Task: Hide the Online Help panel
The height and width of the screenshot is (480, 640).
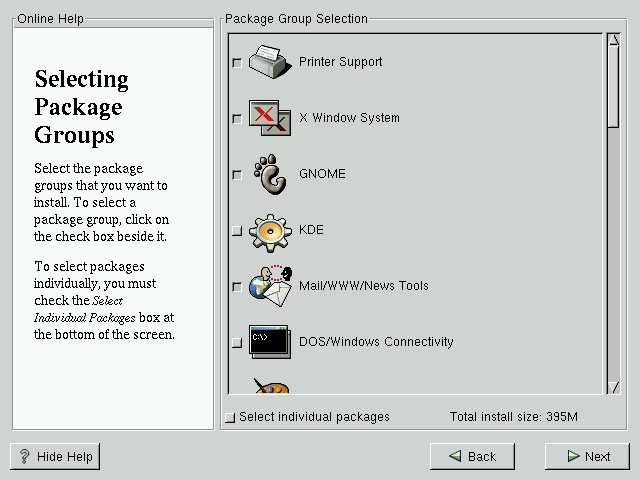Action: [55, 456]
